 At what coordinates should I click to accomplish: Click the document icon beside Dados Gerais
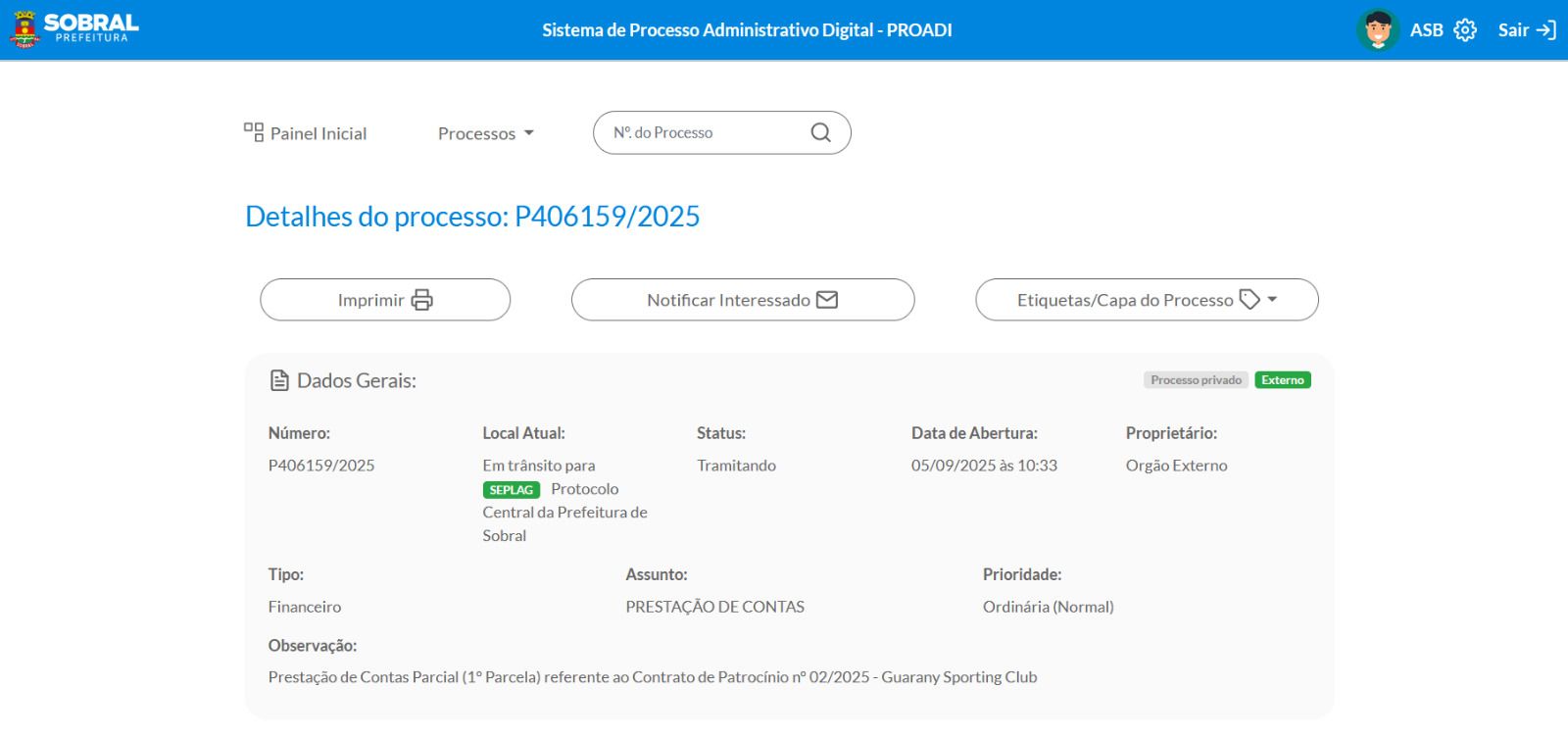[279, 380]
